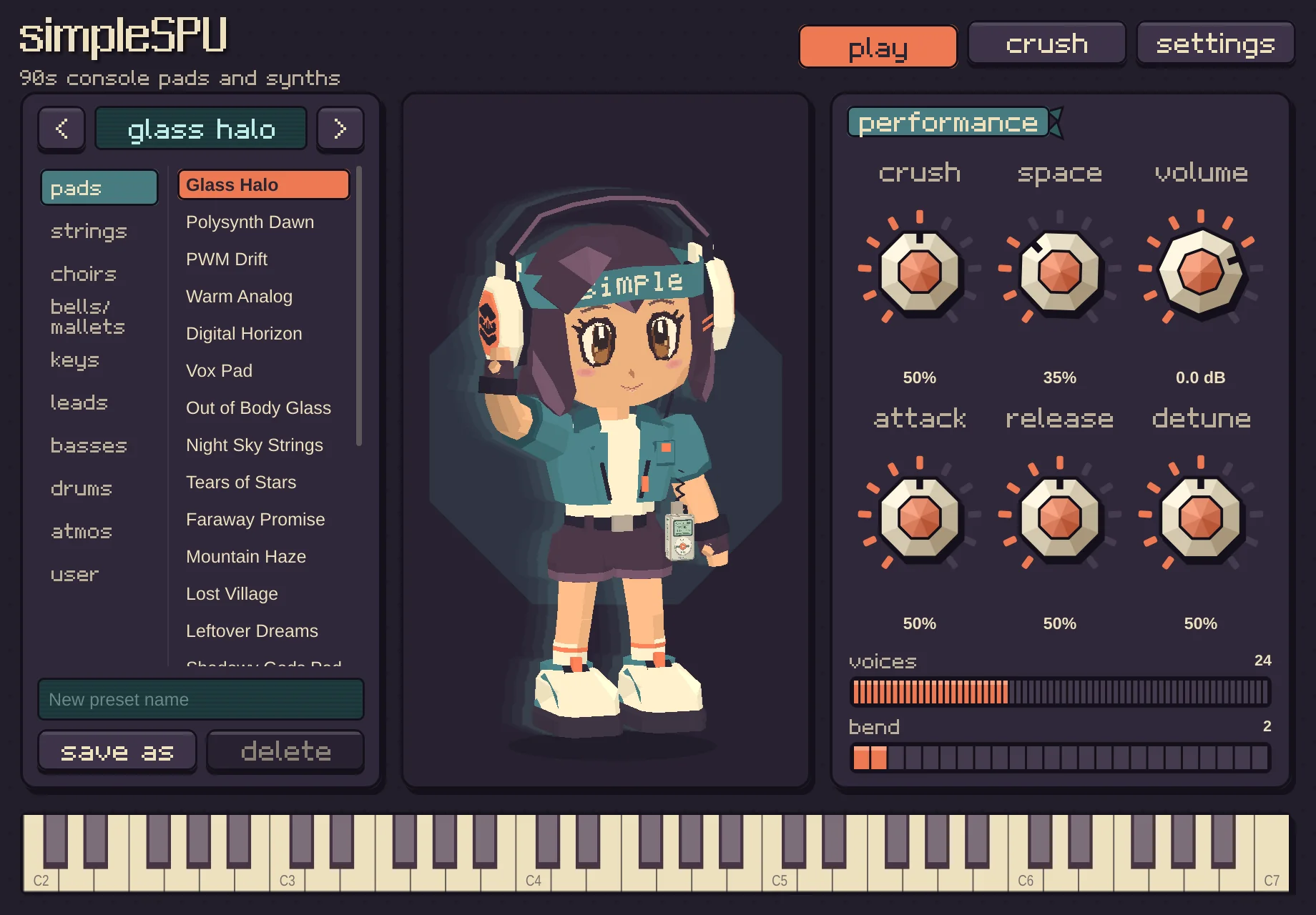Choose the Polysynth Dawn preset

264,222
